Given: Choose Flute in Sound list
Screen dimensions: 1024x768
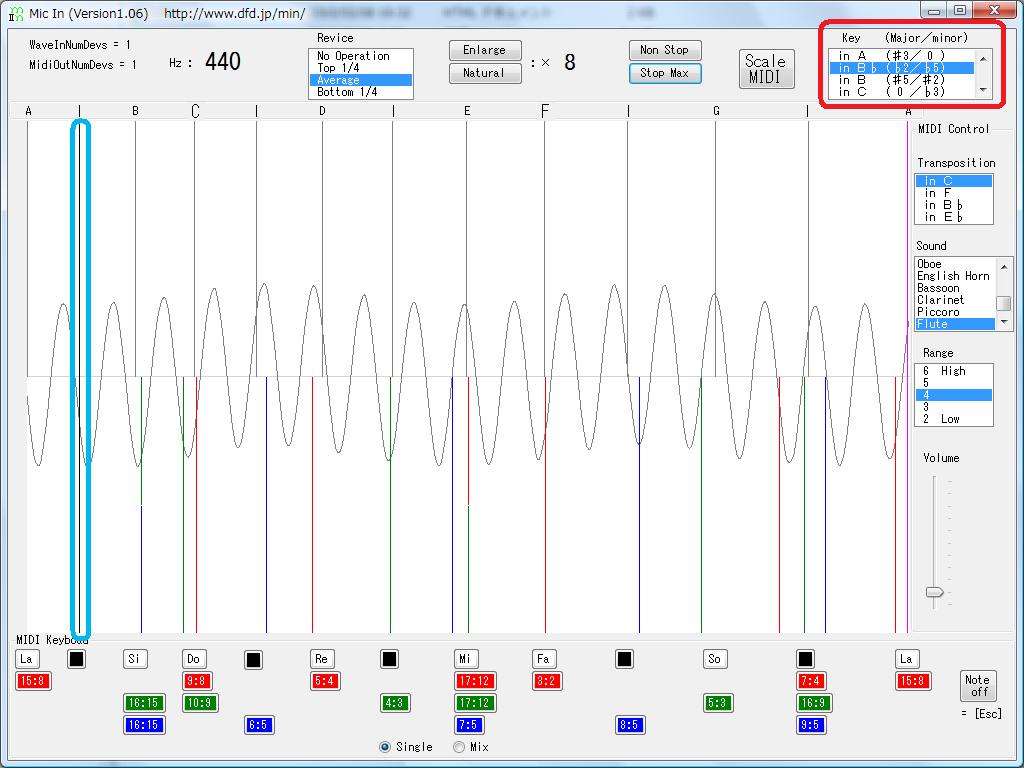Looking at the screenshot, I should click(955, 324).
